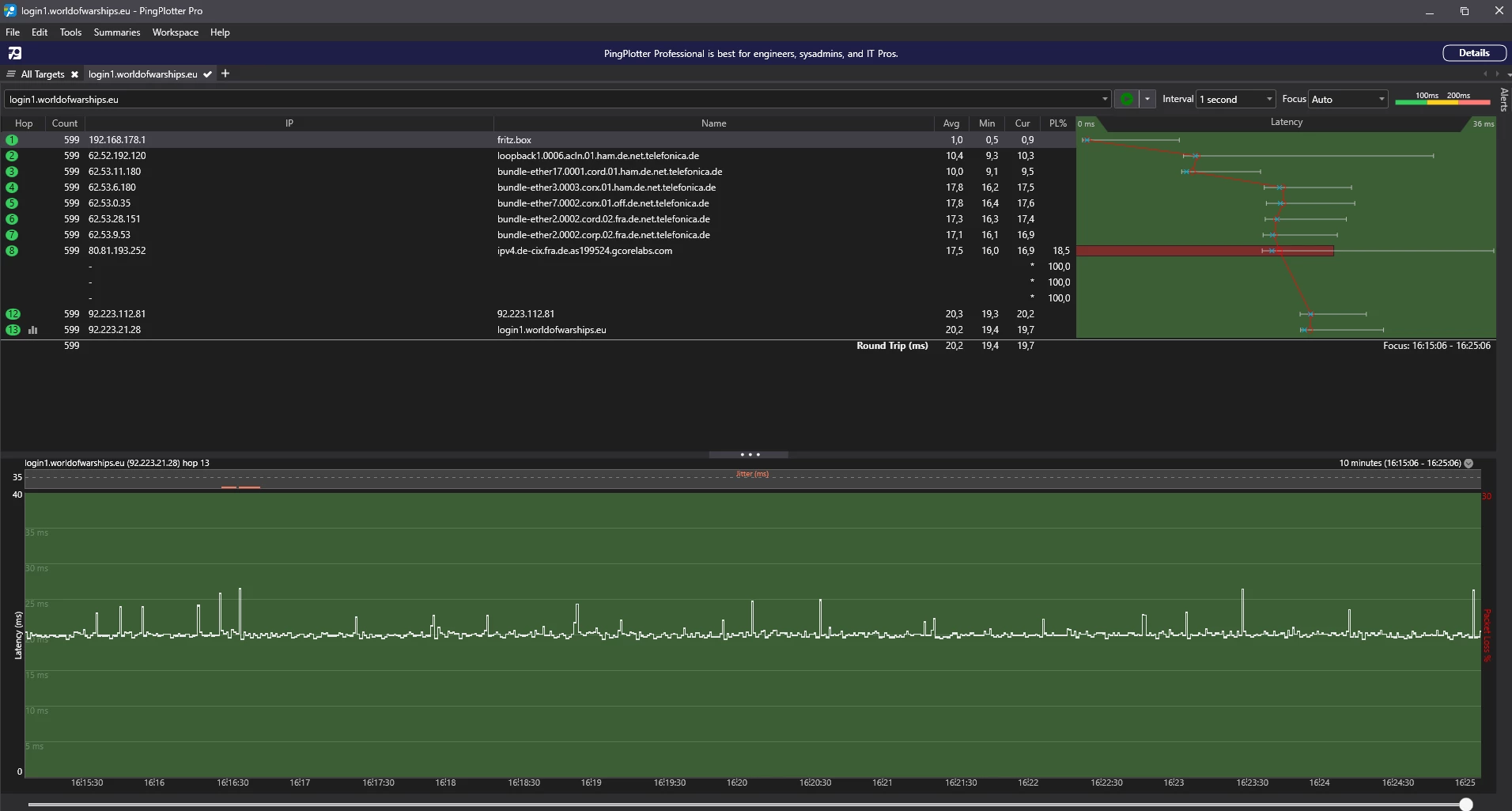Open the Summaries menu
This screenshot has width=1512, height=811.
116,32
